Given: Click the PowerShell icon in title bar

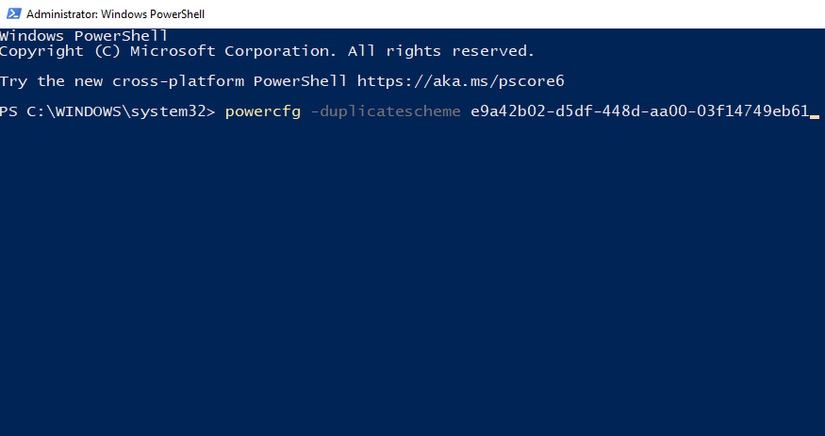Looking at the screenshot, I should click(12, 14).
